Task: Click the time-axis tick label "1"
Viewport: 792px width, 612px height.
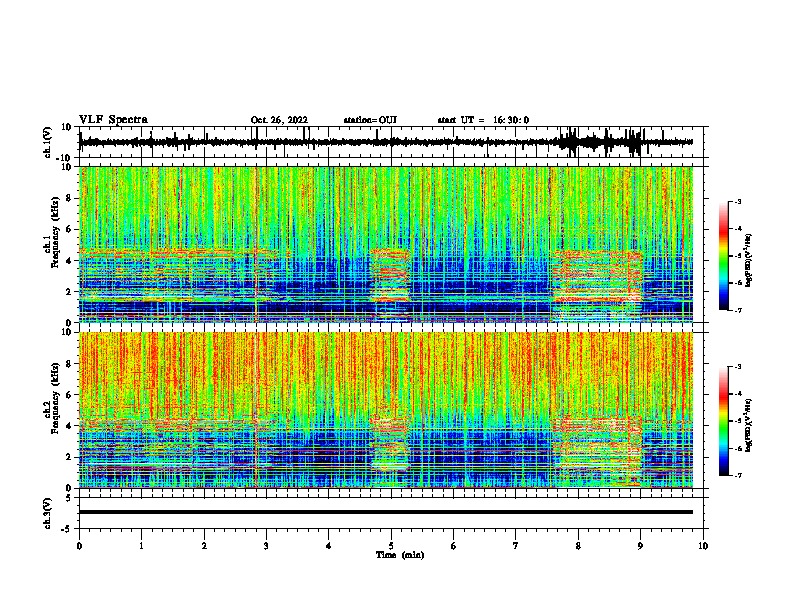Action: click(141, 546)
